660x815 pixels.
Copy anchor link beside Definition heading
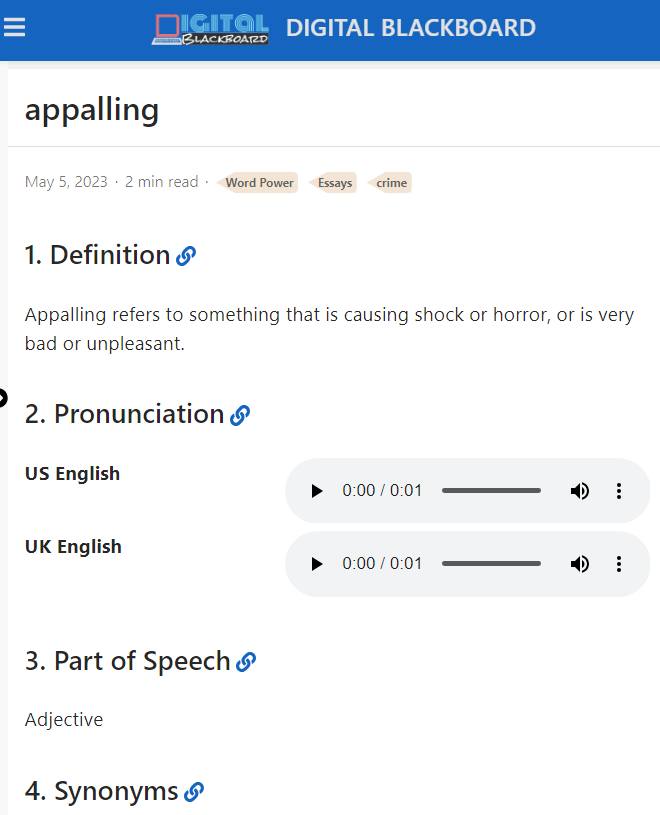[186, 256]
